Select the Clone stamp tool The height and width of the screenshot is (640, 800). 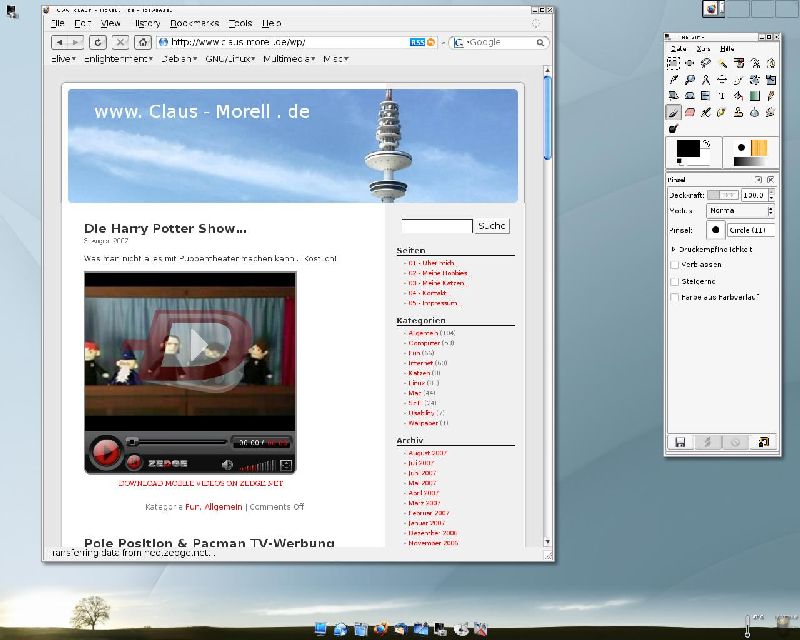pyautogui.click(x=739, y=112)
